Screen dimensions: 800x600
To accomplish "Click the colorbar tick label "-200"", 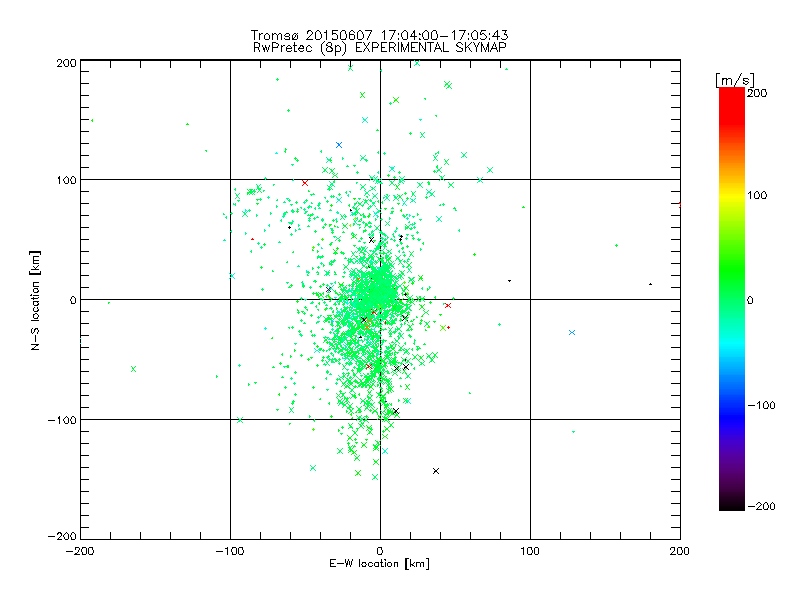I will [x=761, y=506].
